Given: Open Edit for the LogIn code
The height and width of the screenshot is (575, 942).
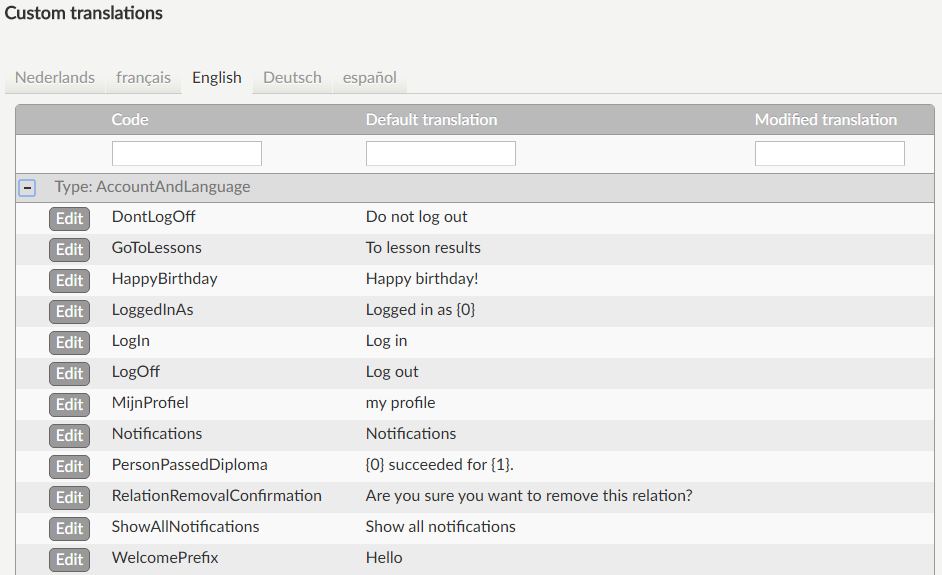Looking at the screenshot, I should [x=69, y=342].
